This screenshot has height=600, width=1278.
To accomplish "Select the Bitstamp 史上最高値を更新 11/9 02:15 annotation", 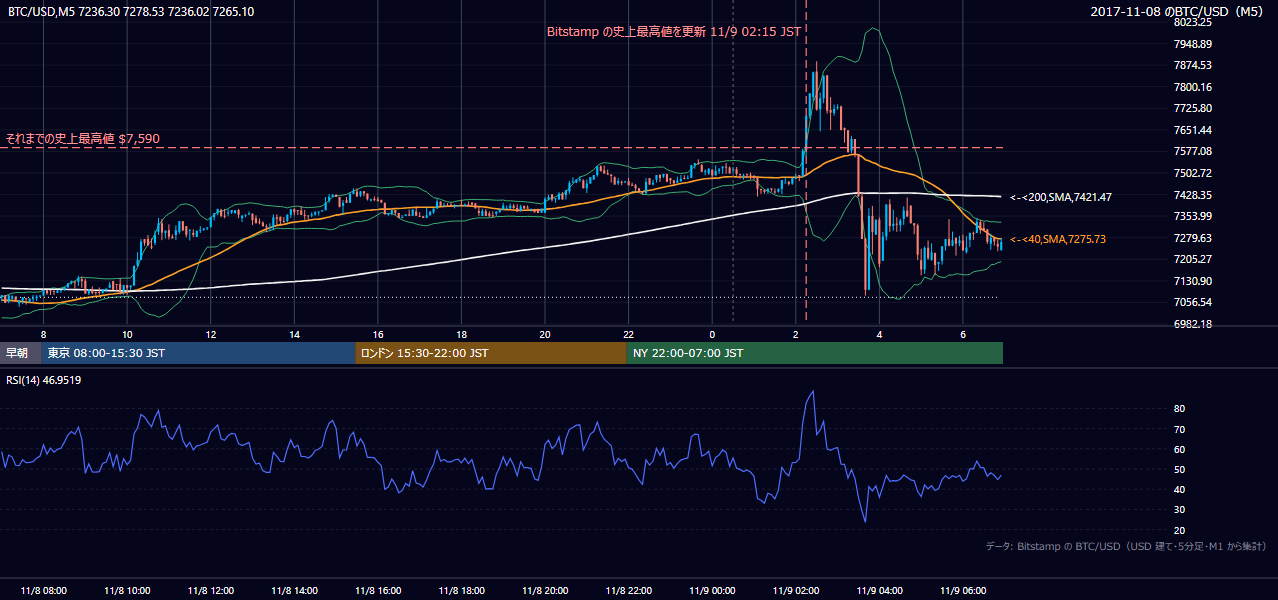I will click(x=673, y=31).
